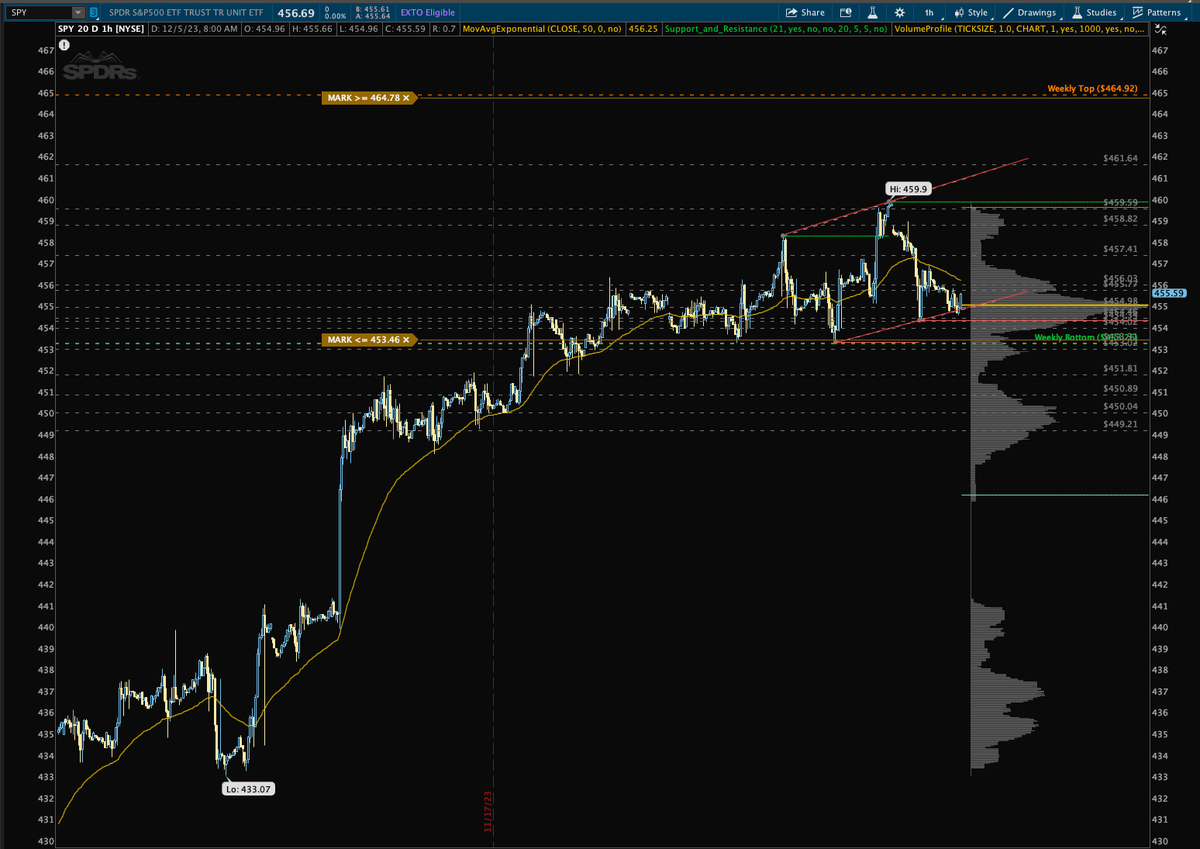This screenshot has height=849, width=1200.
Task: Open the Studies menu
Action: coord(1094,12)
